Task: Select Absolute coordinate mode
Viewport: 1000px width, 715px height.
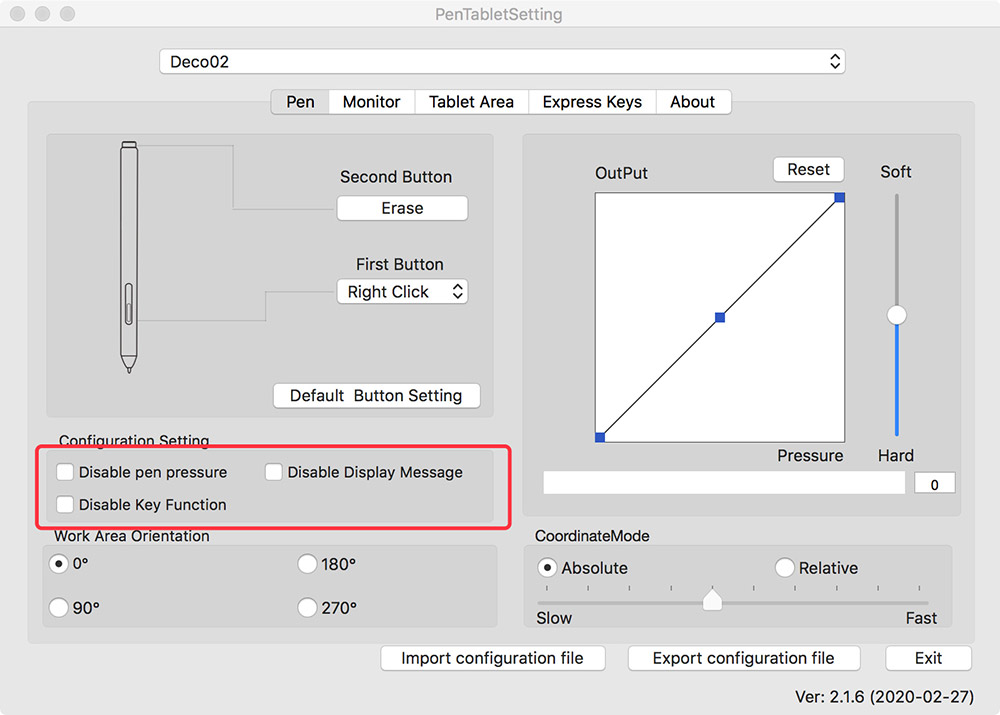Action: (x=547, y=568)
